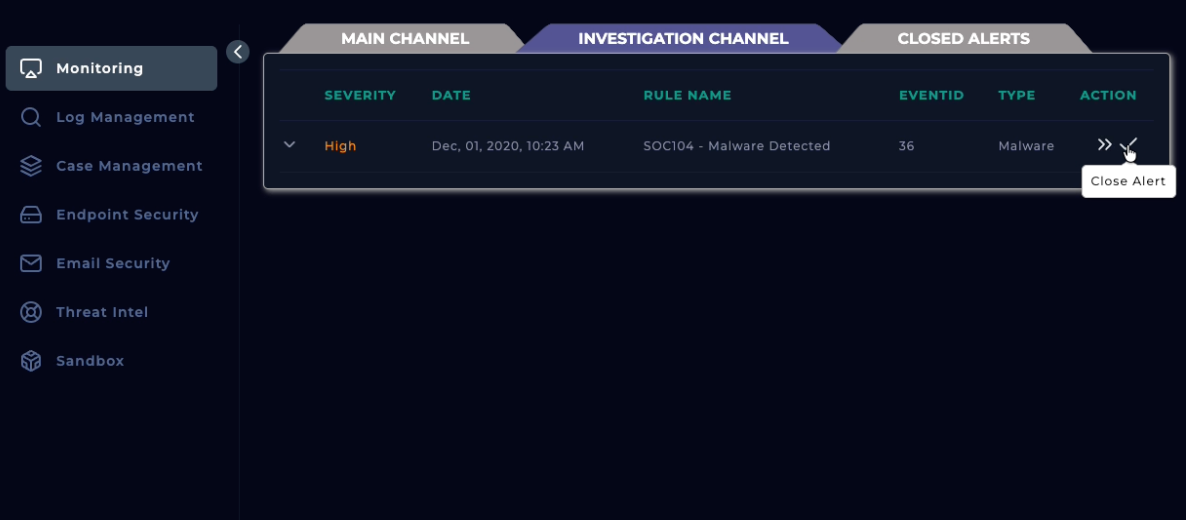Select the Investigation Channel tab
Image resolution: width=1186 pixels, height=520 pixels.
point(683,39)
